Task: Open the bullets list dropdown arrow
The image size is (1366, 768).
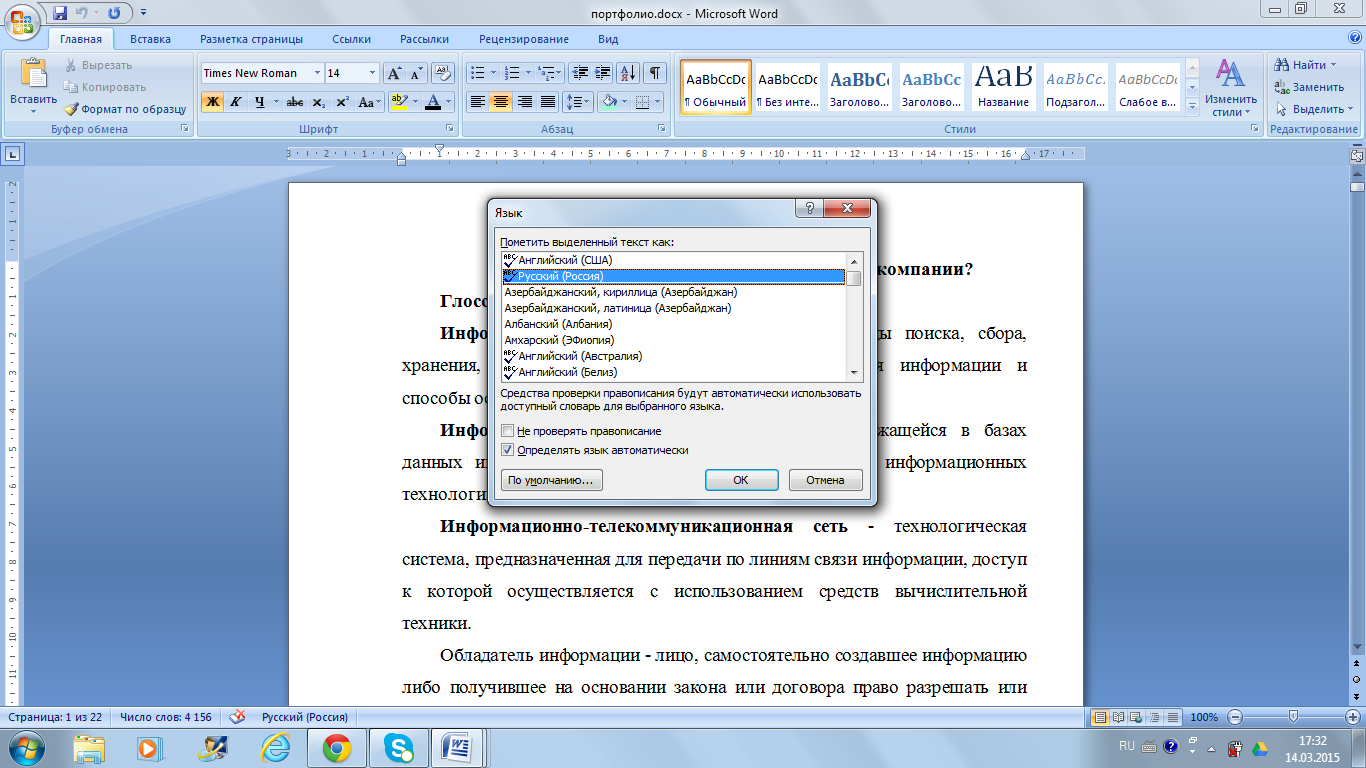Action: 493,73
